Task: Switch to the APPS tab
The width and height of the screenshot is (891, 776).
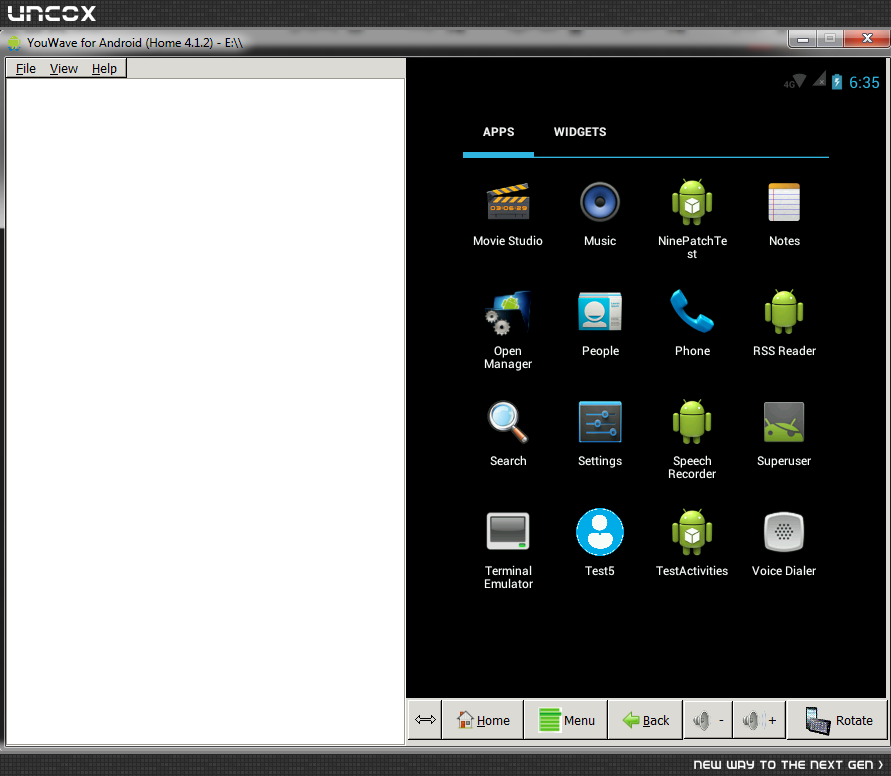Action: [498, 132]
